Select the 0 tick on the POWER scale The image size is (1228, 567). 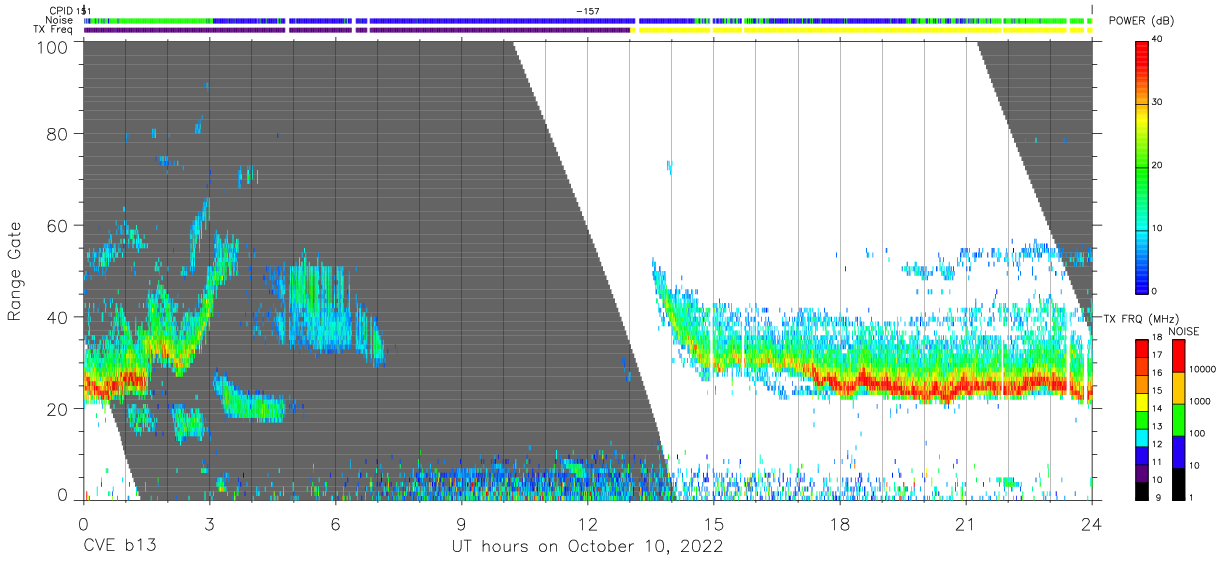[1154, 291]
